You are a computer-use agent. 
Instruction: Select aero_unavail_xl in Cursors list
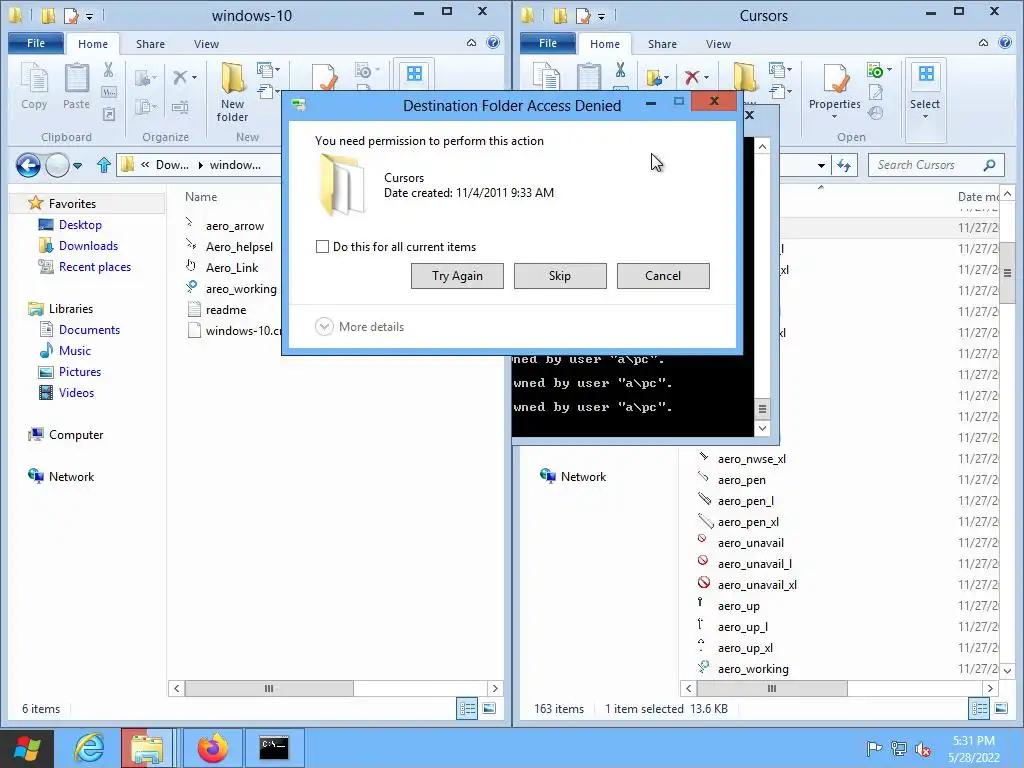point(757,584)
